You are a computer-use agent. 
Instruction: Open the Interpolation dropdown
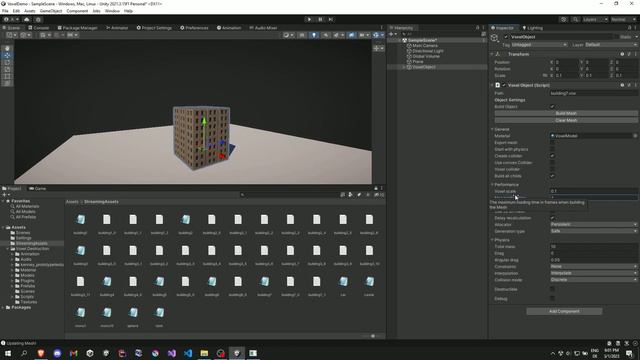click(x=593, y=273)
